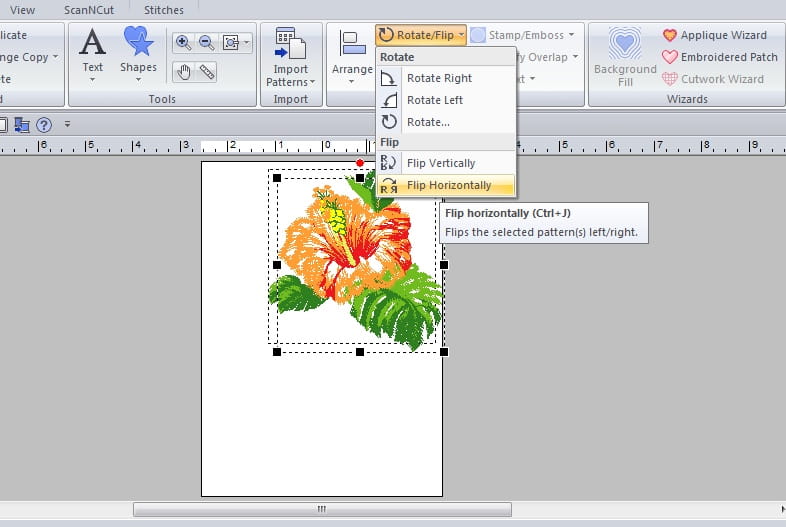Open the fit-to-window zoom dropdown arrow
The width and height of the screenshot is (786, 527).
(x=246, y=42)
